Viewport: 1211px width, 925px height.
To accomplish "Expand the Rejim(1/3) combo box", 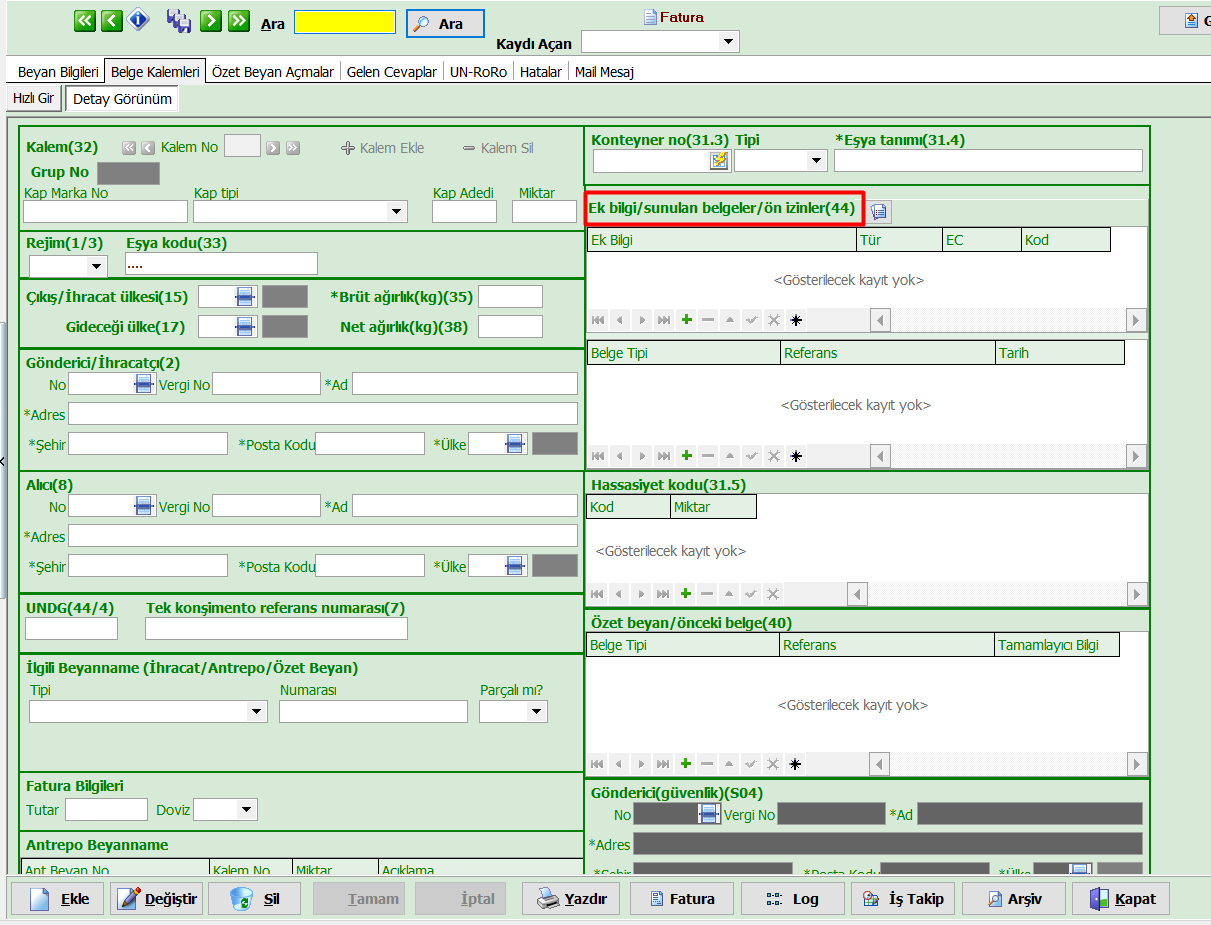I will (96, 266).
